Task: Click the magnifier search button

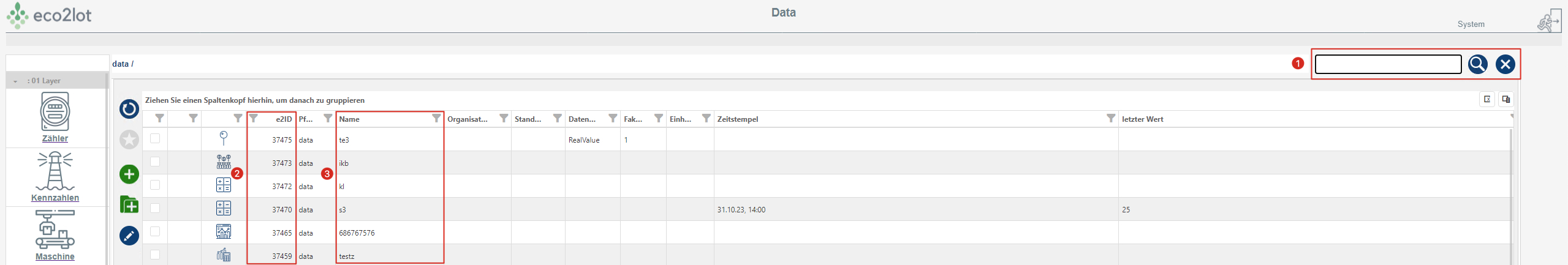Action: (1477, 64)
